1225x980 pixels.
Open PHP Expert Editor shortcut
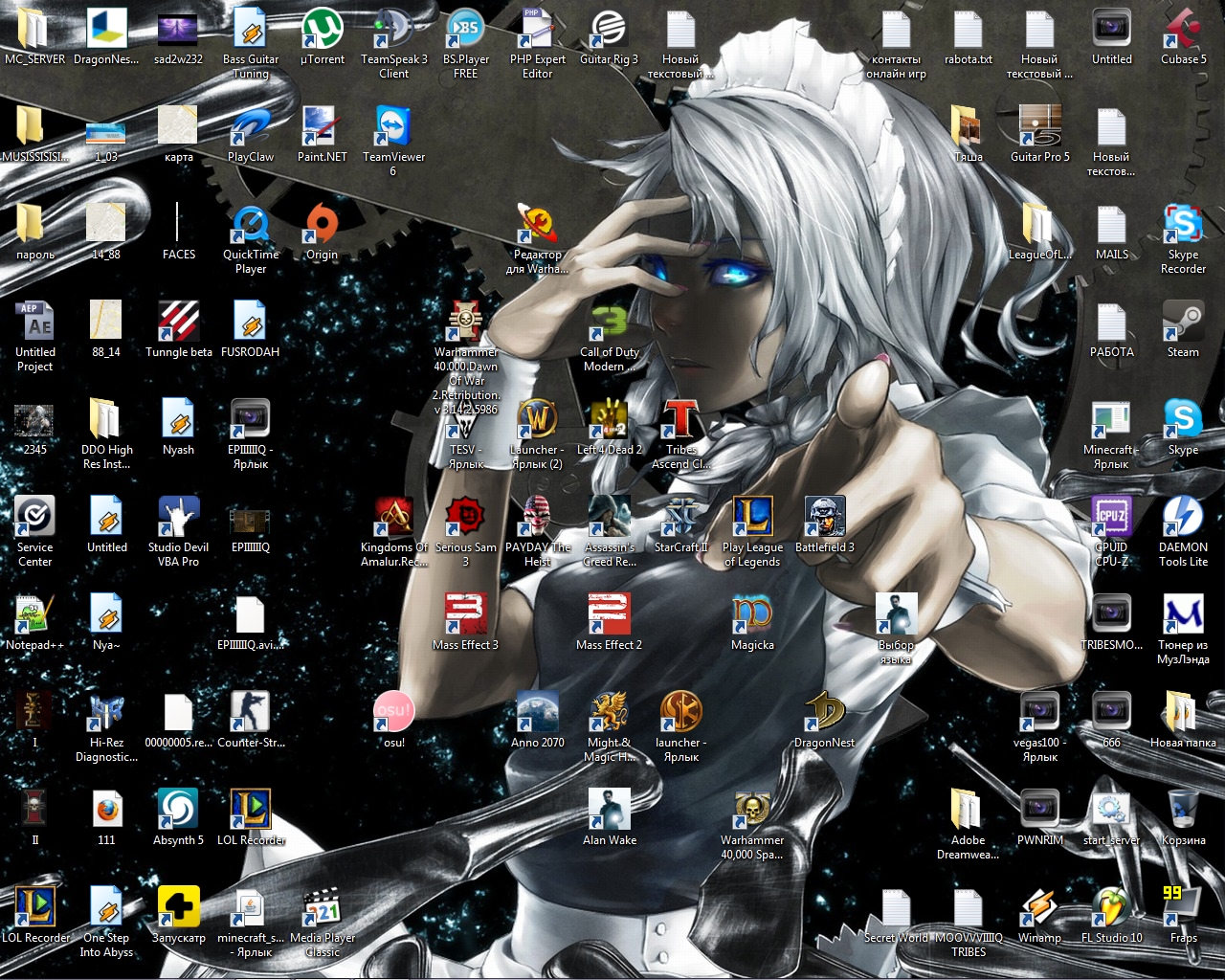538,29
